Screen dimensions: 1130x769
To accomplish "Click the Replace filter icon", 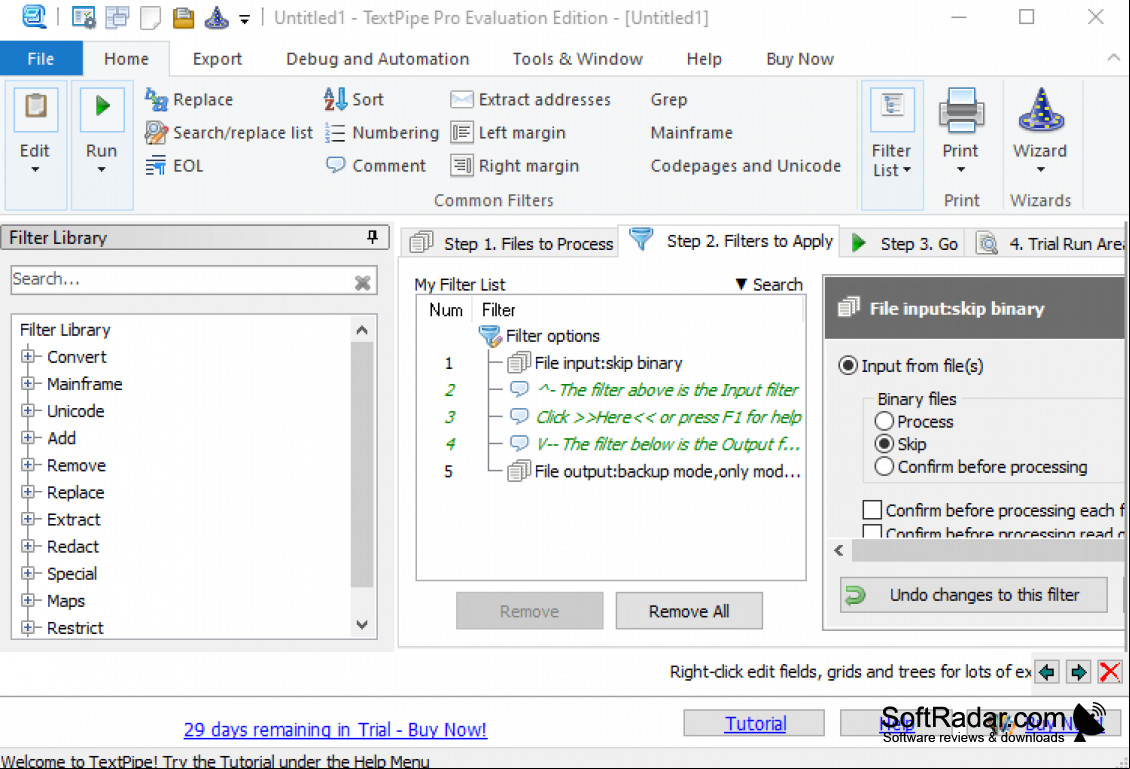I will coord(156,99).
